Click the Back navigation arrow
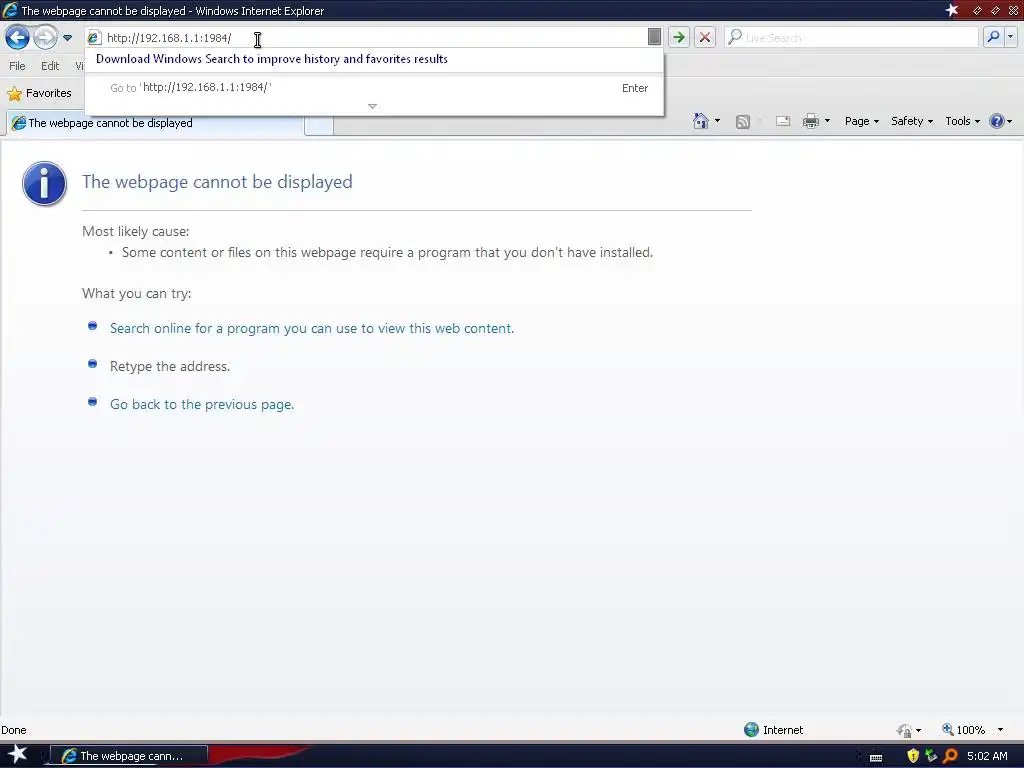 17,37
